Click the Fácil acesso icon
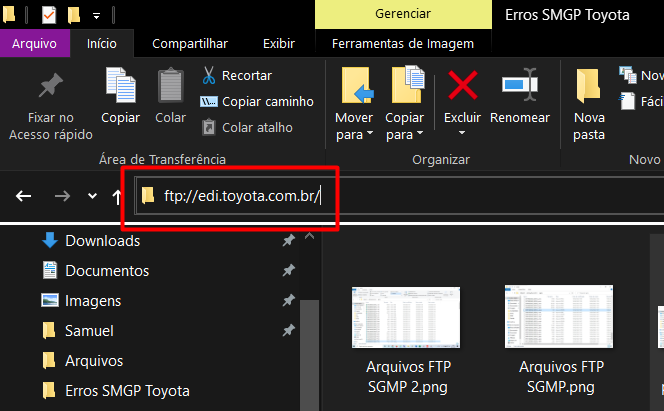The image size is (664, 411). [x=628, y=101]
